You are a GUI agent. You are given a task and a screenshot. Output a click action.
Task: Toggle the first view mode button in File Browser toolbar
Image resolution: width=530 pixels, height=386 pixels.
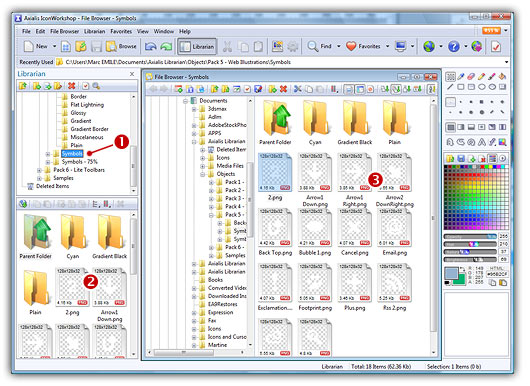pyautogui.click(x=348, y=89)
